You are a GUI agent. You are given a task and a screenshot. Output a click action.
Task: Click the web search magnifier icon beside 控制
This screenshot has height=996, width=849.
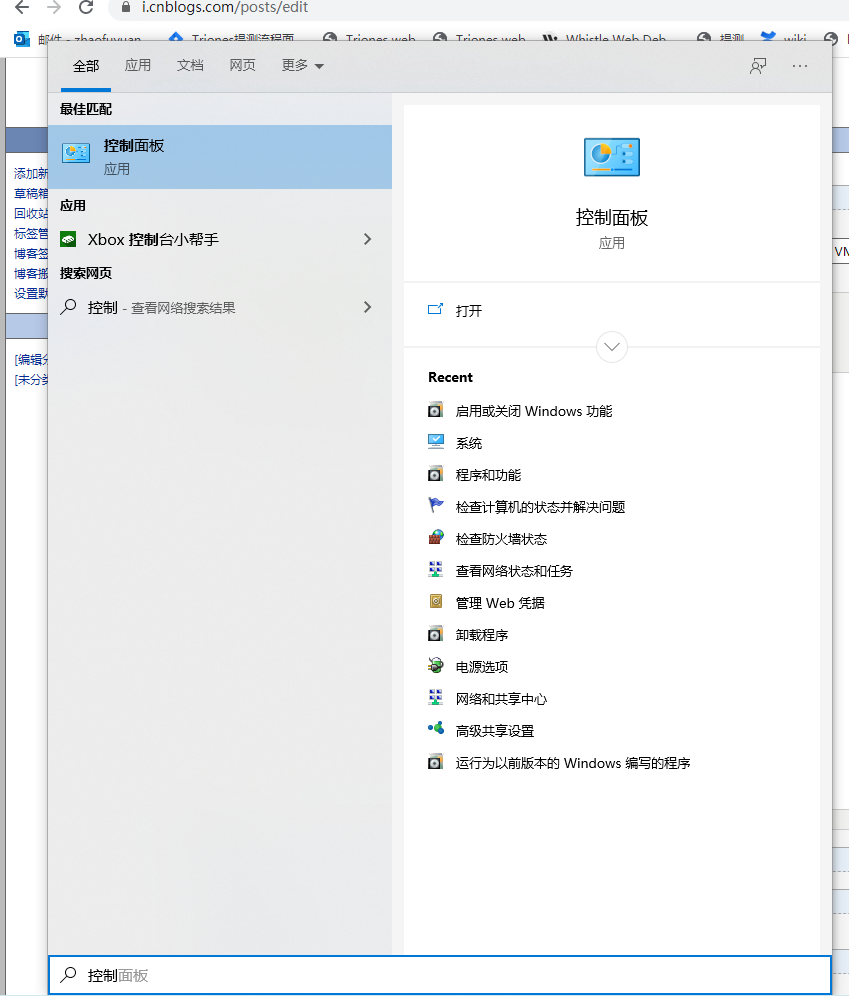click(x=69, y=307)
